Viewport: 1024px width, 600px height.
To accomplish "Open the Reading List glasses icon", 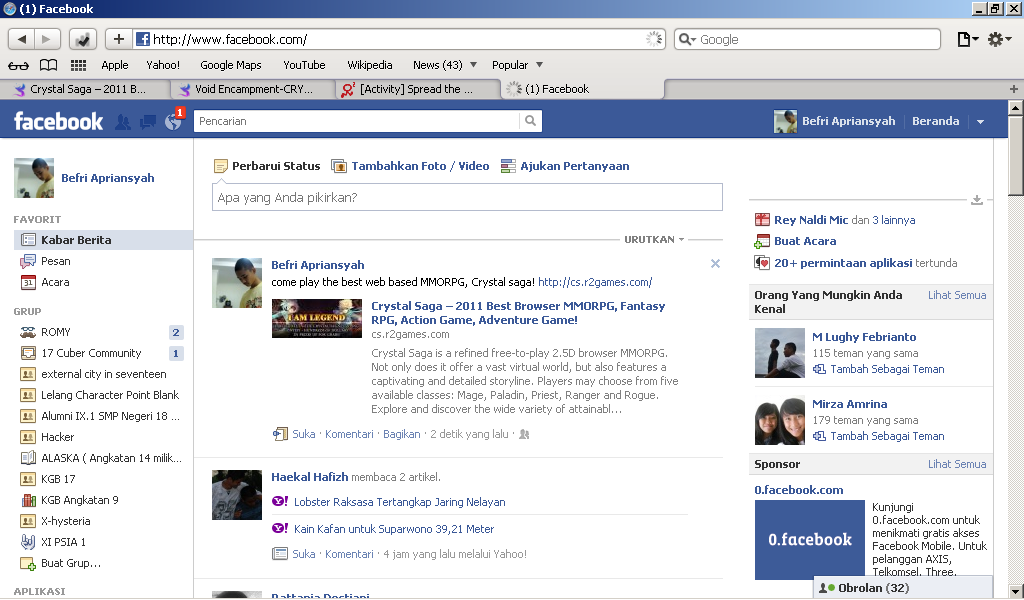I will coord(18,65).
